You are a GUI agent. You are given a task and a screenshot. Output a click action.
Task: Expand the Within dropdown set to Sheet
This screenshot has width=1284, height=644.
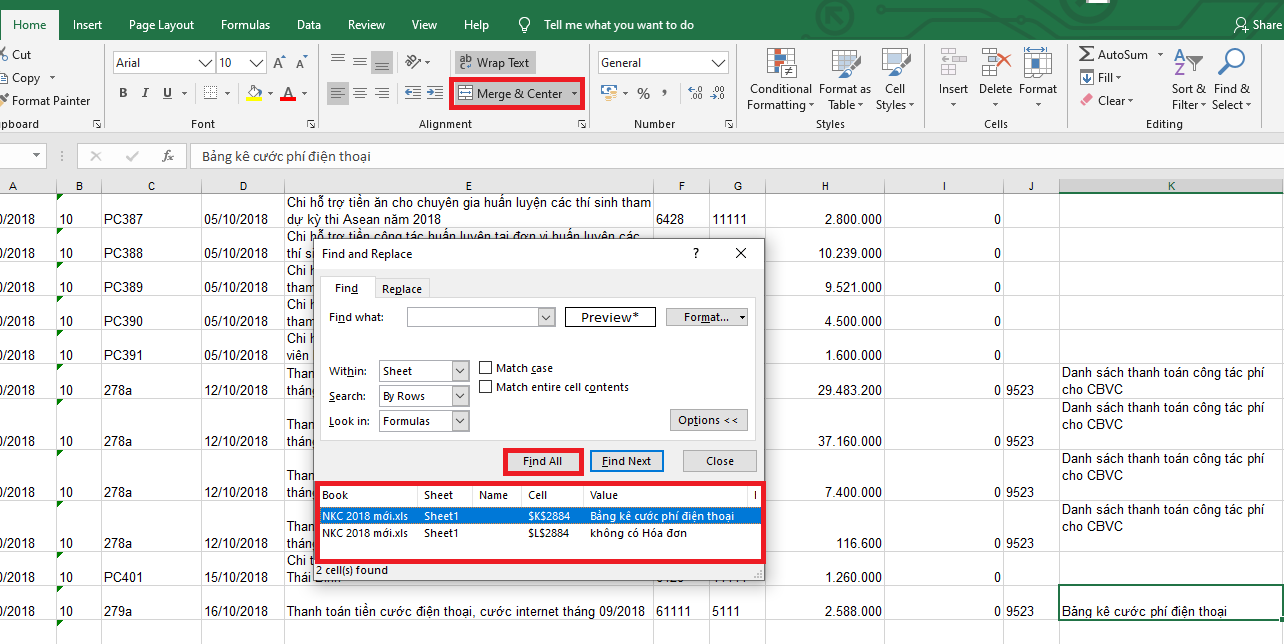pyautogui.click(x=460, y=371)
